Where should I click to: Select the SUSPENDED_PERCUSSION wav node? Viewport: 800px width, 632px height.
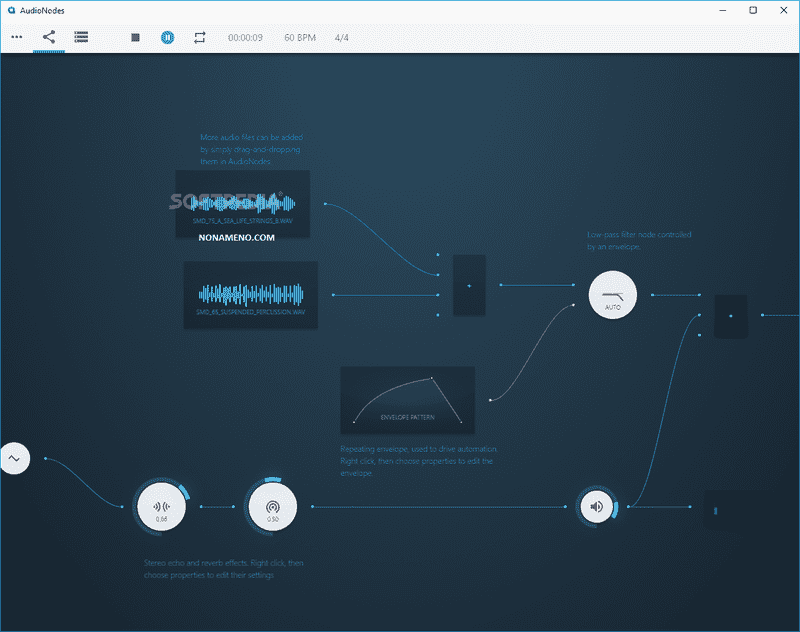click(251, 295)
